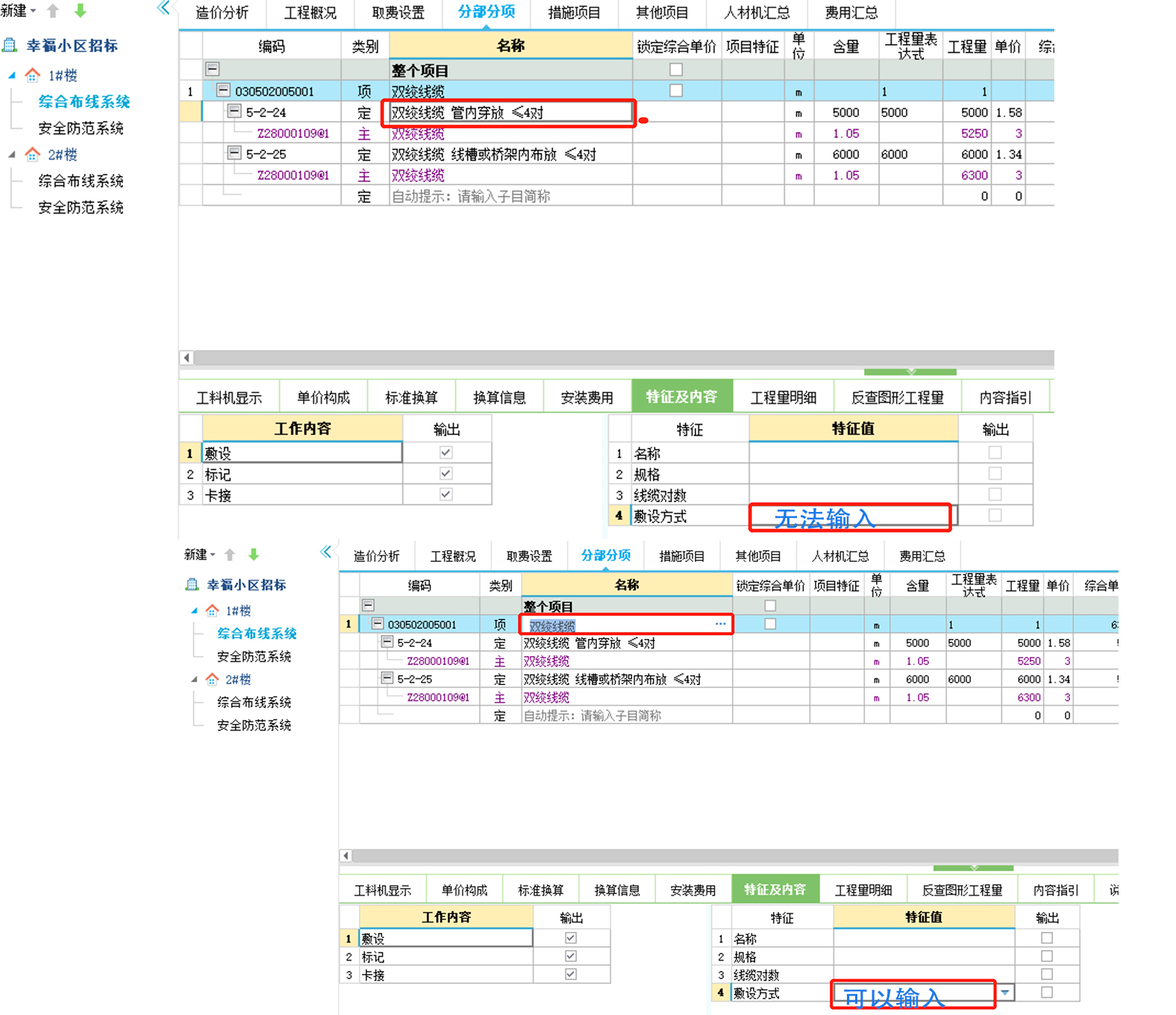Click 特征值 column header in upper feature panel
Viewport: 1176px width, 1015px height.
tap(853, 429)
